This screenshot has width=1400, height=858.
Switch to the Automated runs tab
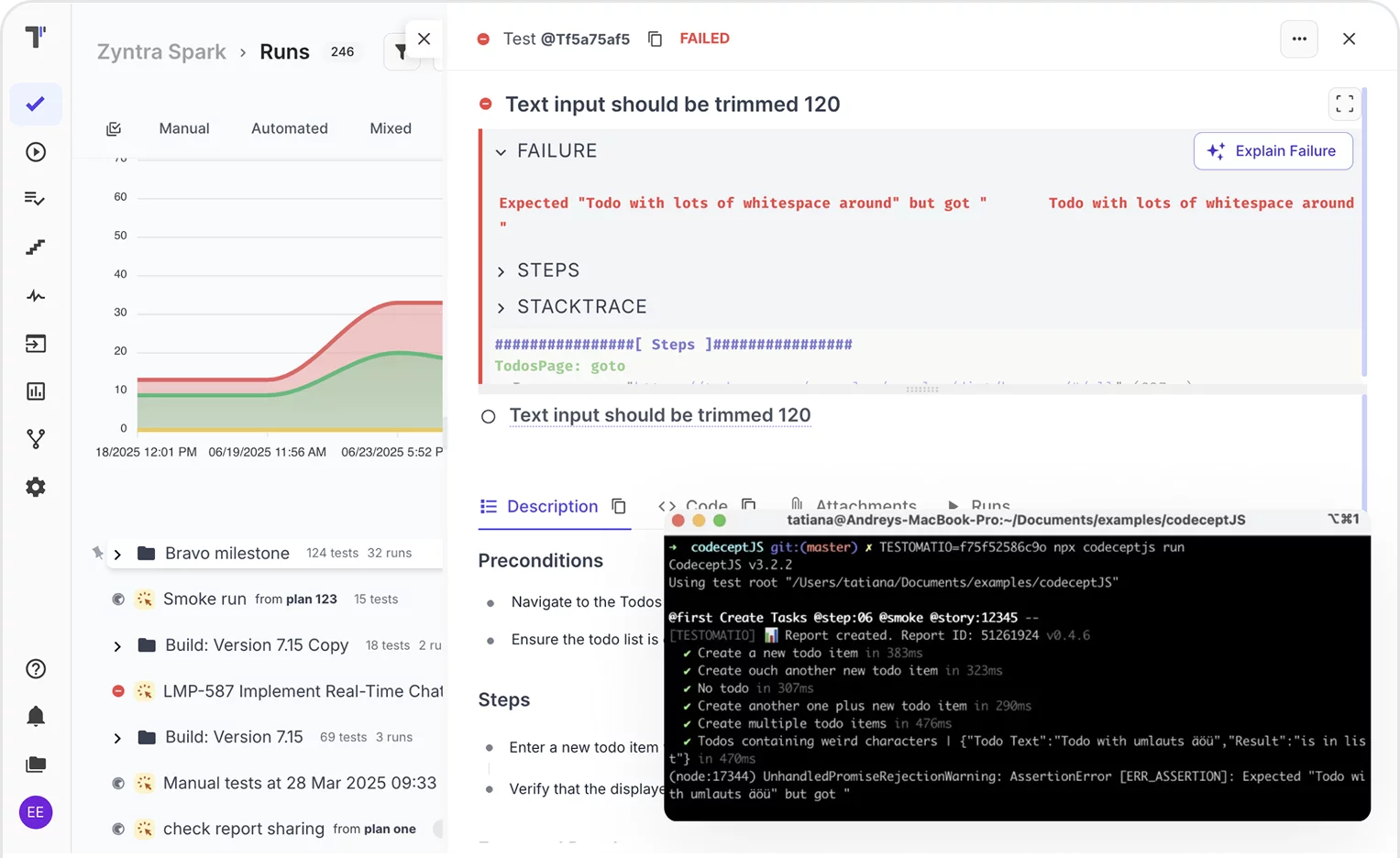(289, 128)
